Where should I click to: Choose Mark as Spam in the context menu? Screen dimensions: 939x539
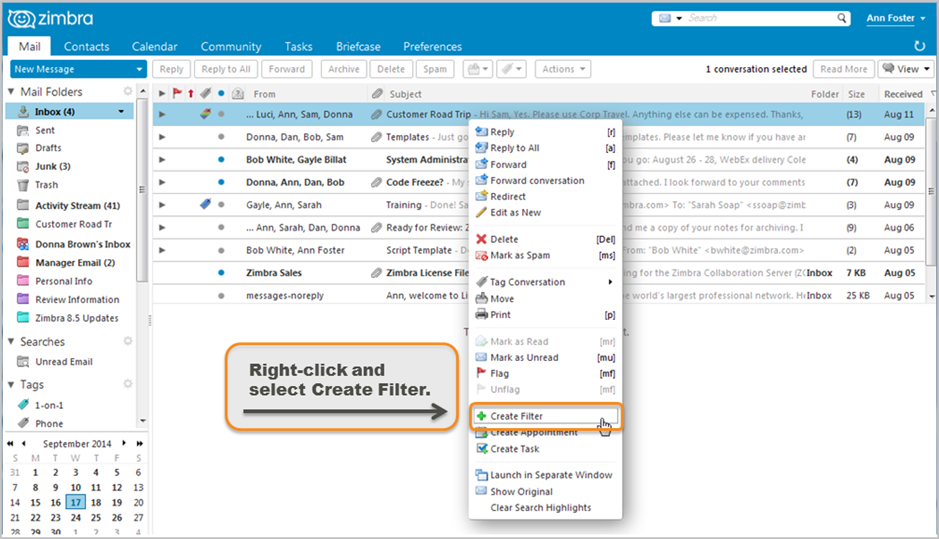click(546, 255)
